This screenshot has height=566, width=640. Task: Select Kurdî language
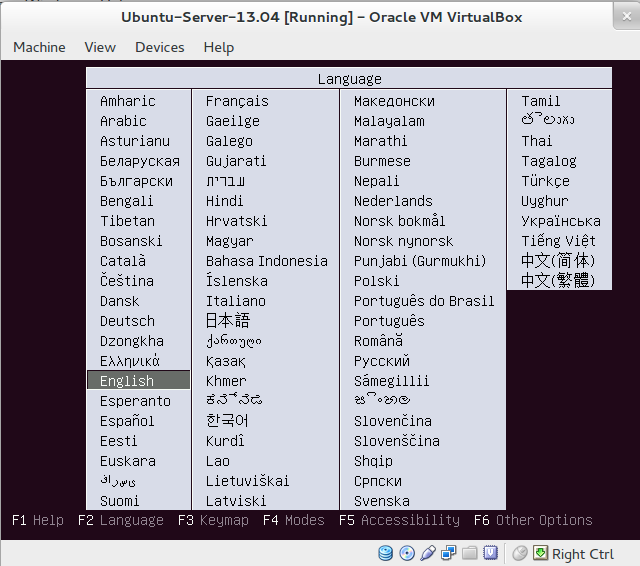(225, 440)
